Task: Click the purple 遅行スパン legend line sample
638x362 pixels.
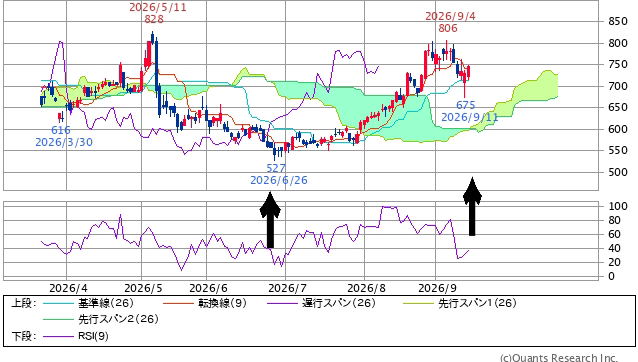Action: coord(282,303)
